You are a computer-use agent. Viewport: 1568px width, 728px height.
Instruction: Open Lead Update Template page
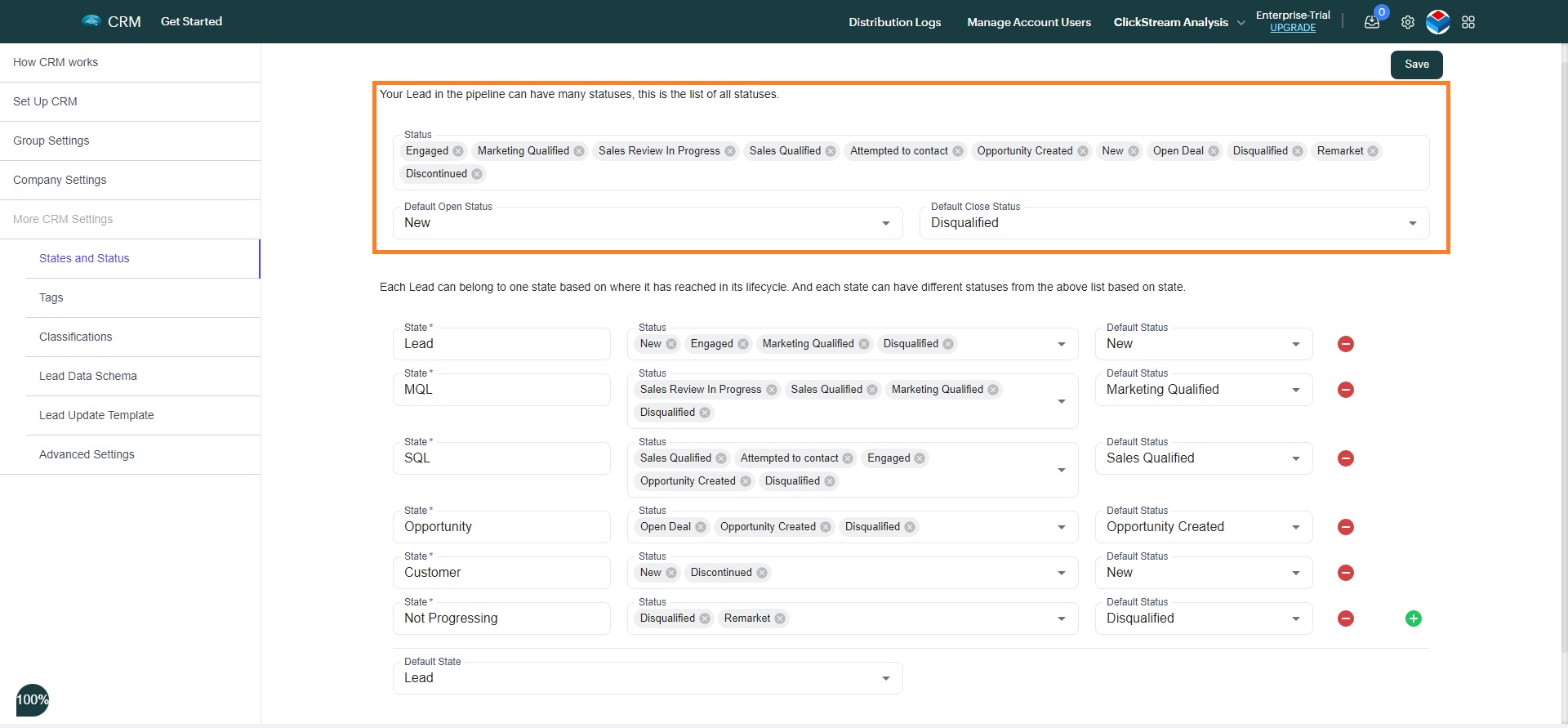[x=143, y=415]
